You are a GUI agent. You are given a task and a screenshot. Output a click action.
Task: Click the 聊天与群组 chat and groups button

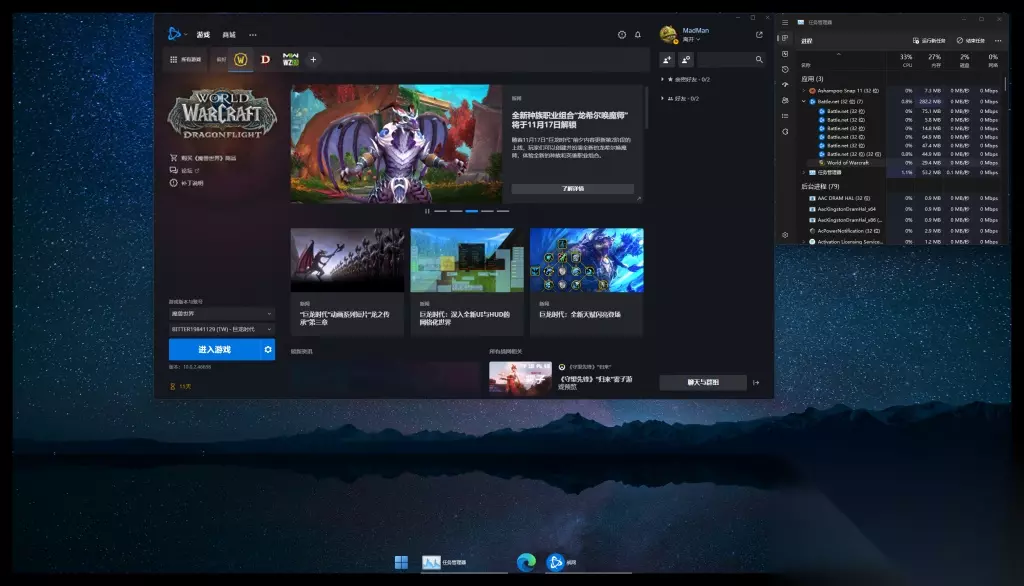[702, 382]
